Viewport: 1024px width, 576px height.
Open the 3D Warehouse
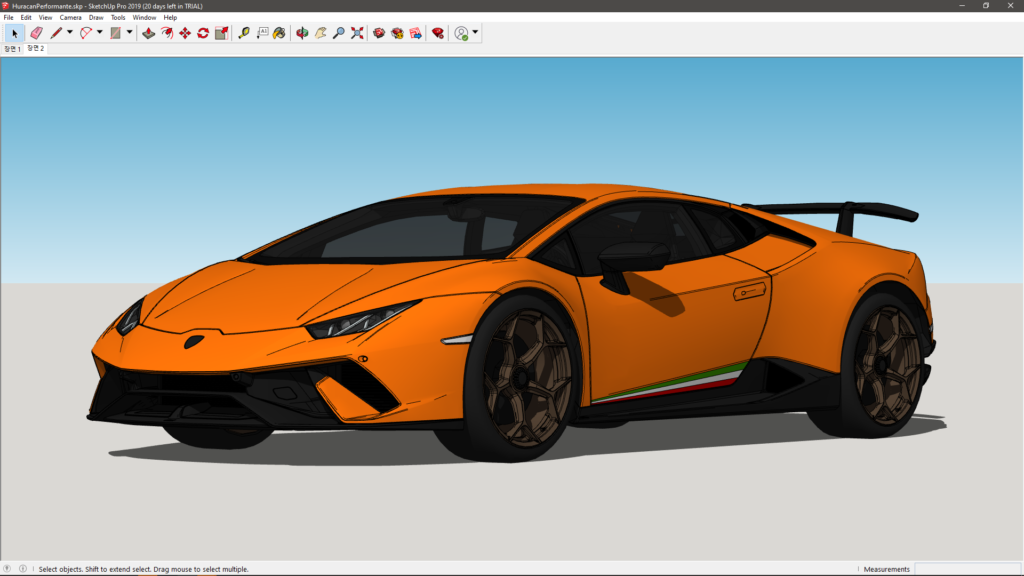pos(379,33)
